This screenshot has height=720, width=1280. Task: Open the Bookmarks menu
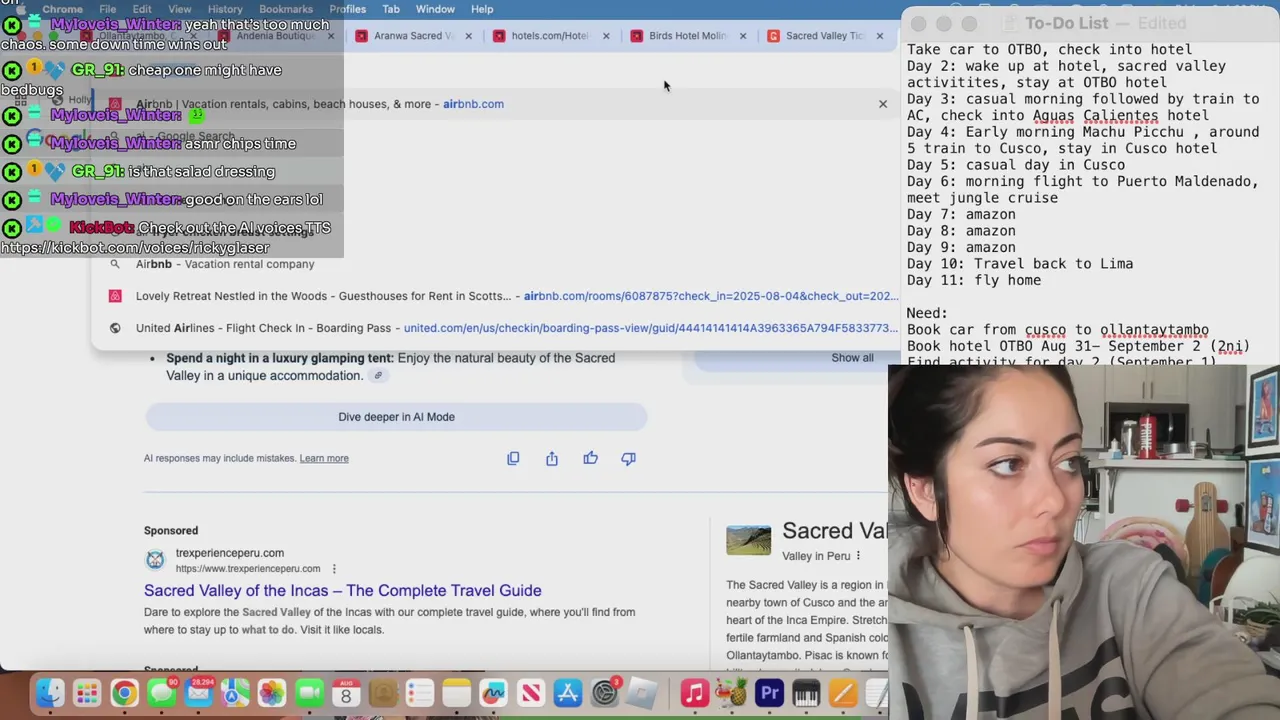click(x=286, y=9)
